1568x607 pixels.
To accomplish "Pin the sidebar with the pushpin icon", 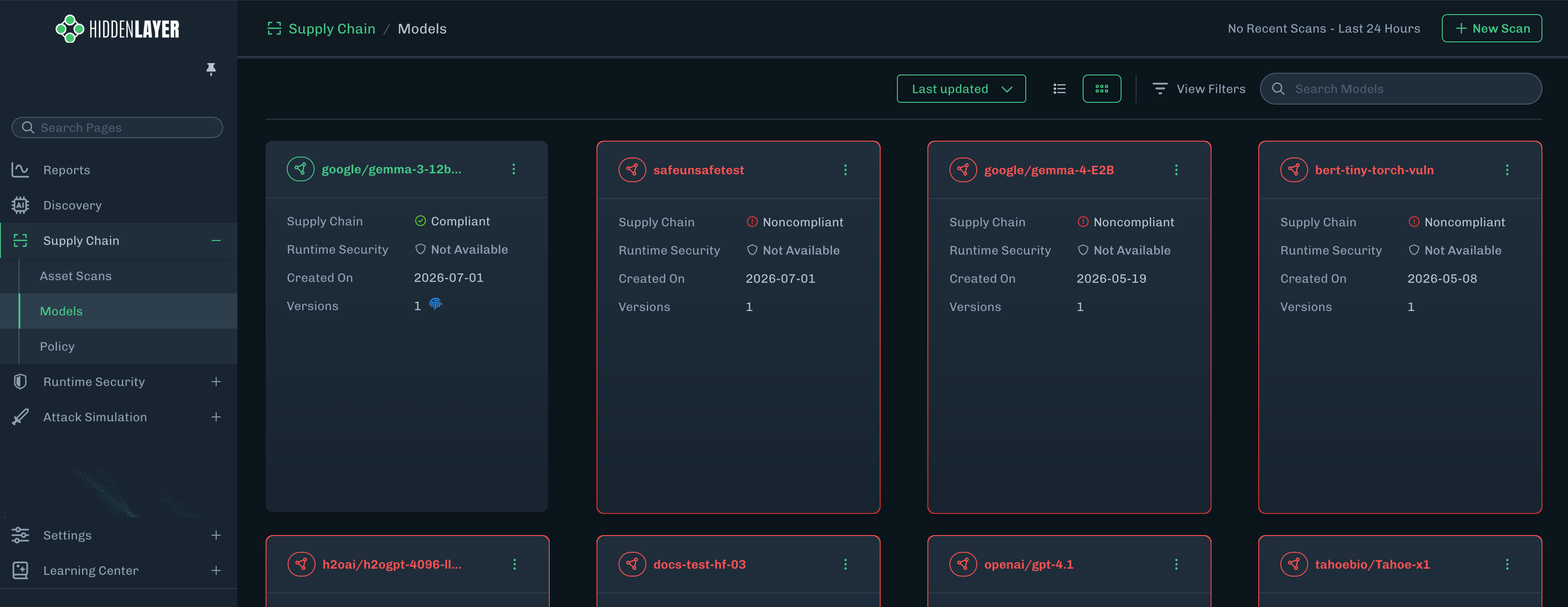I will coord(210,69).
